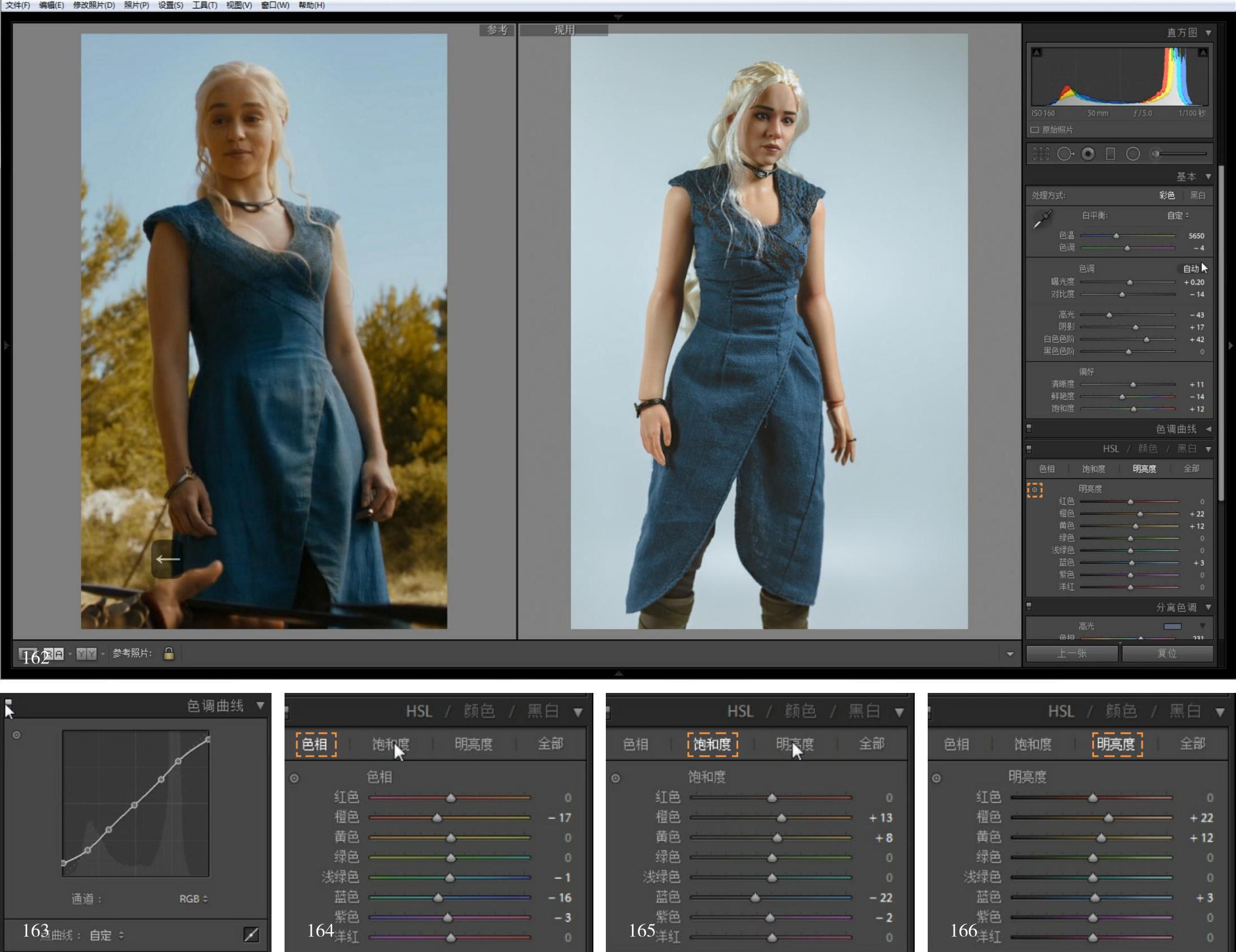The width and height of the screenshot is (1236, 952).
Task: Click the center point on enlarged tone curve
Action: tap(135, 805)
